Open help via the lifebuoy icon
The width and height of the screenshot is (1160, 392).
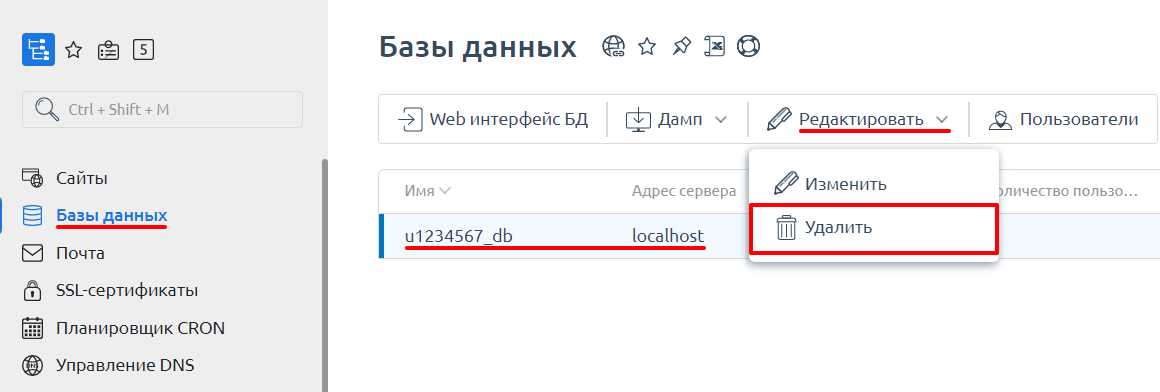[749, 47]
